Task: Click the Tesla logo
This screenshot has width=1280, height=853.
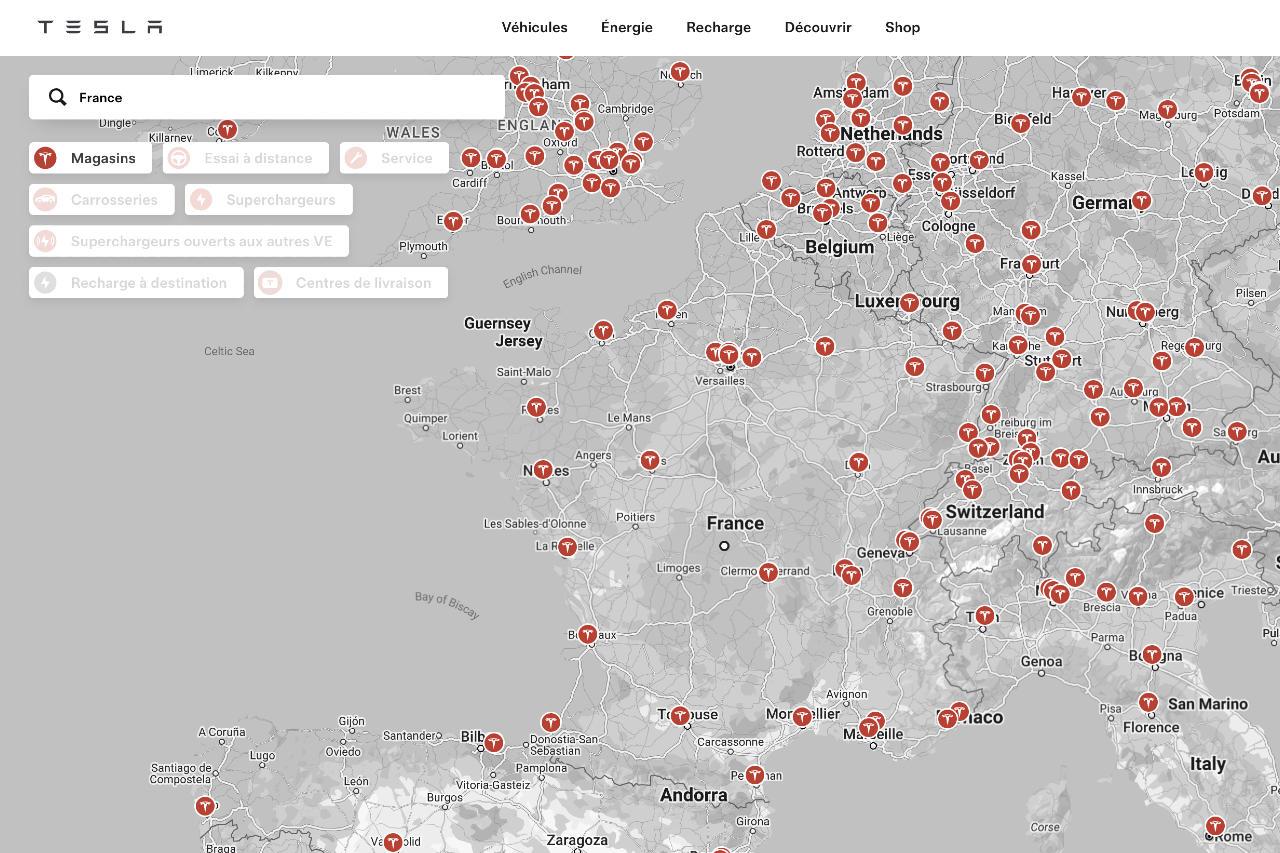Action: tap(100, 27)
